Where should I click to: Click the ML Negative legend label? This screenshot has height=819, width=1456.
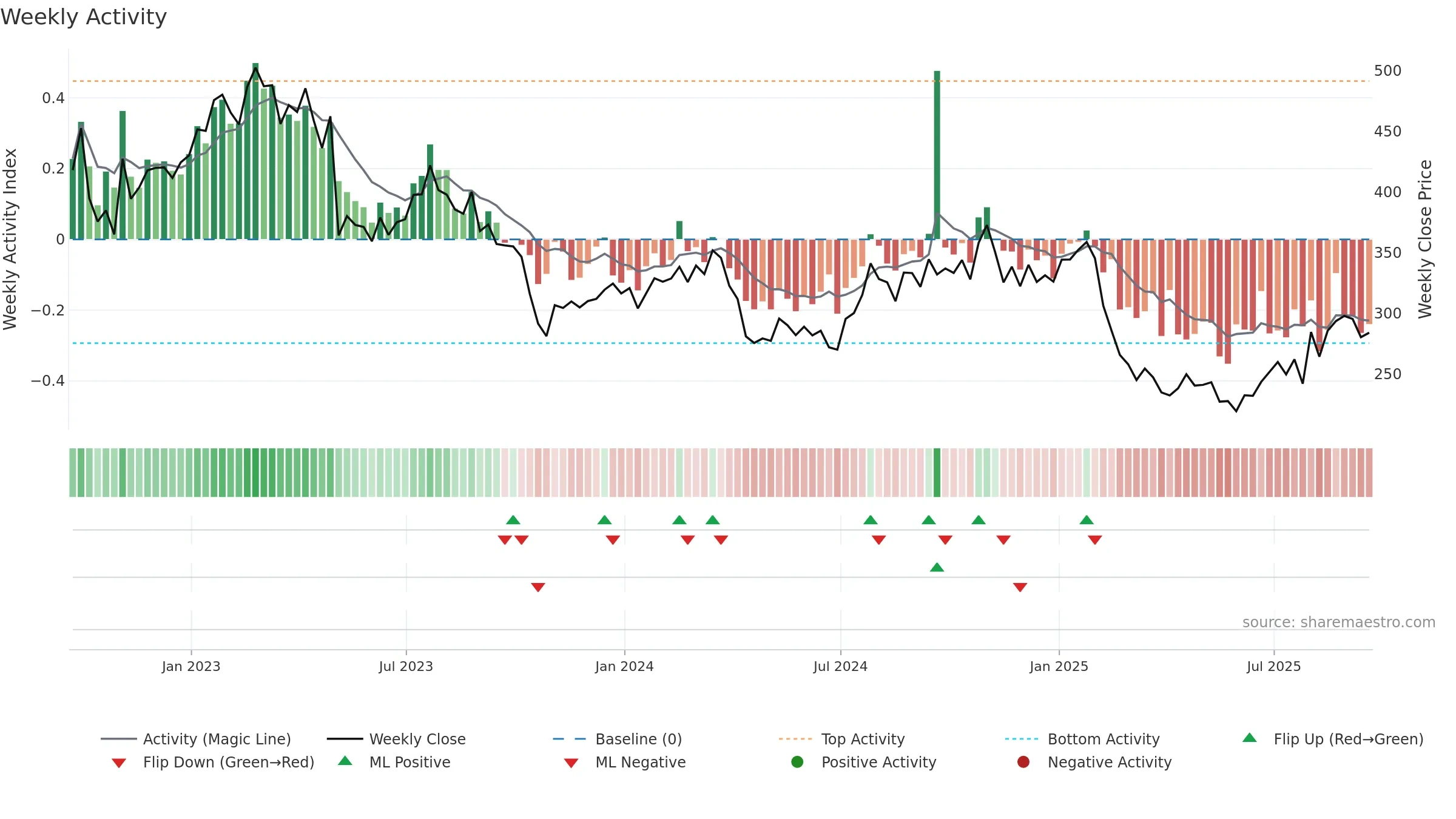point(641,762)
